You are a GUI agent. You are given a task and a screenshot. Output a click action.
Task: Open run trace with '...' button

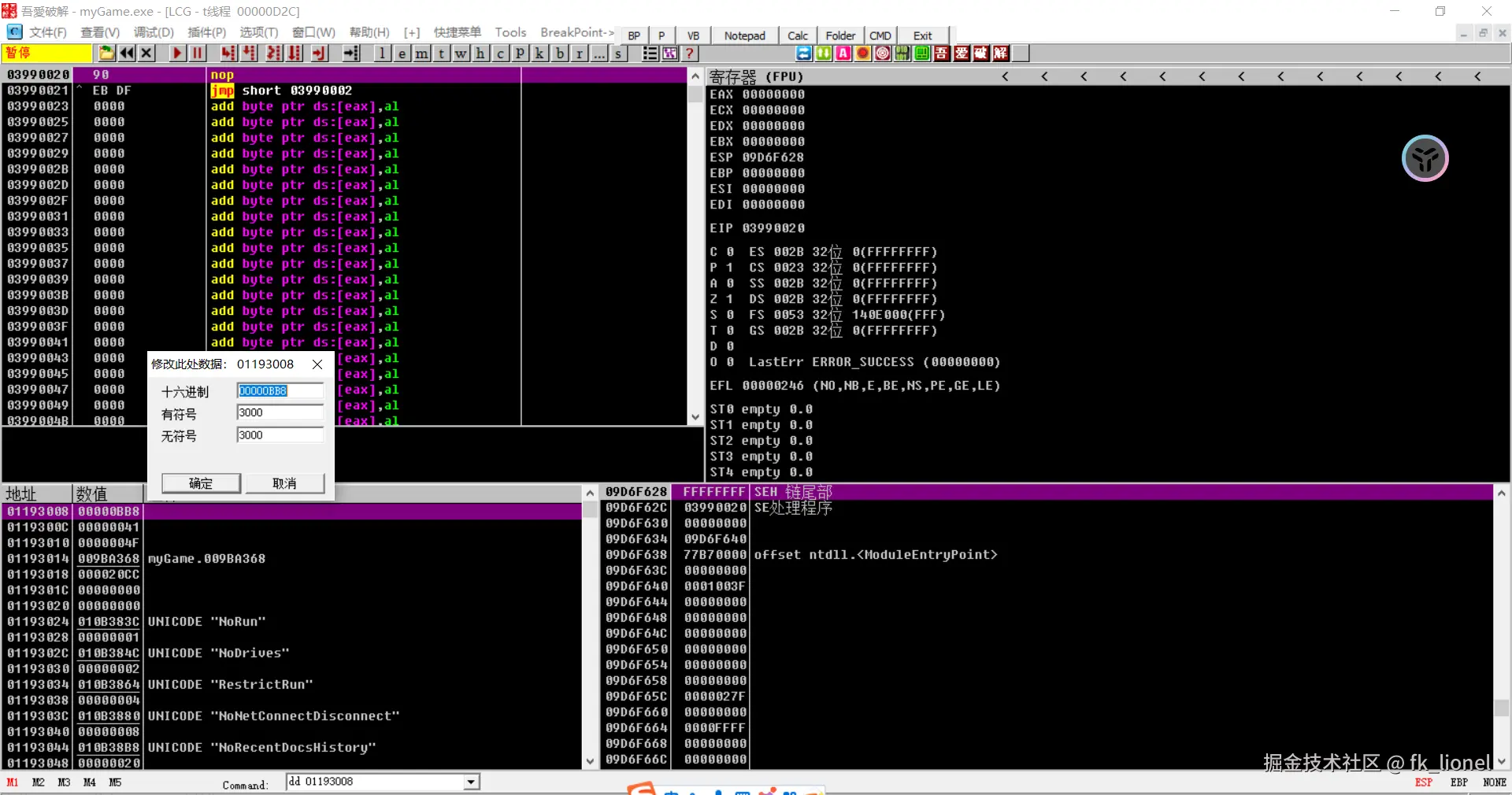598,53
